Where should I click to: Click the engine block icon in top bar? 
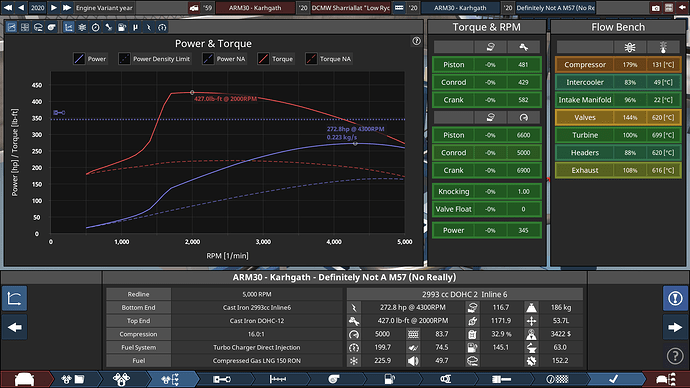coord(399,7)
